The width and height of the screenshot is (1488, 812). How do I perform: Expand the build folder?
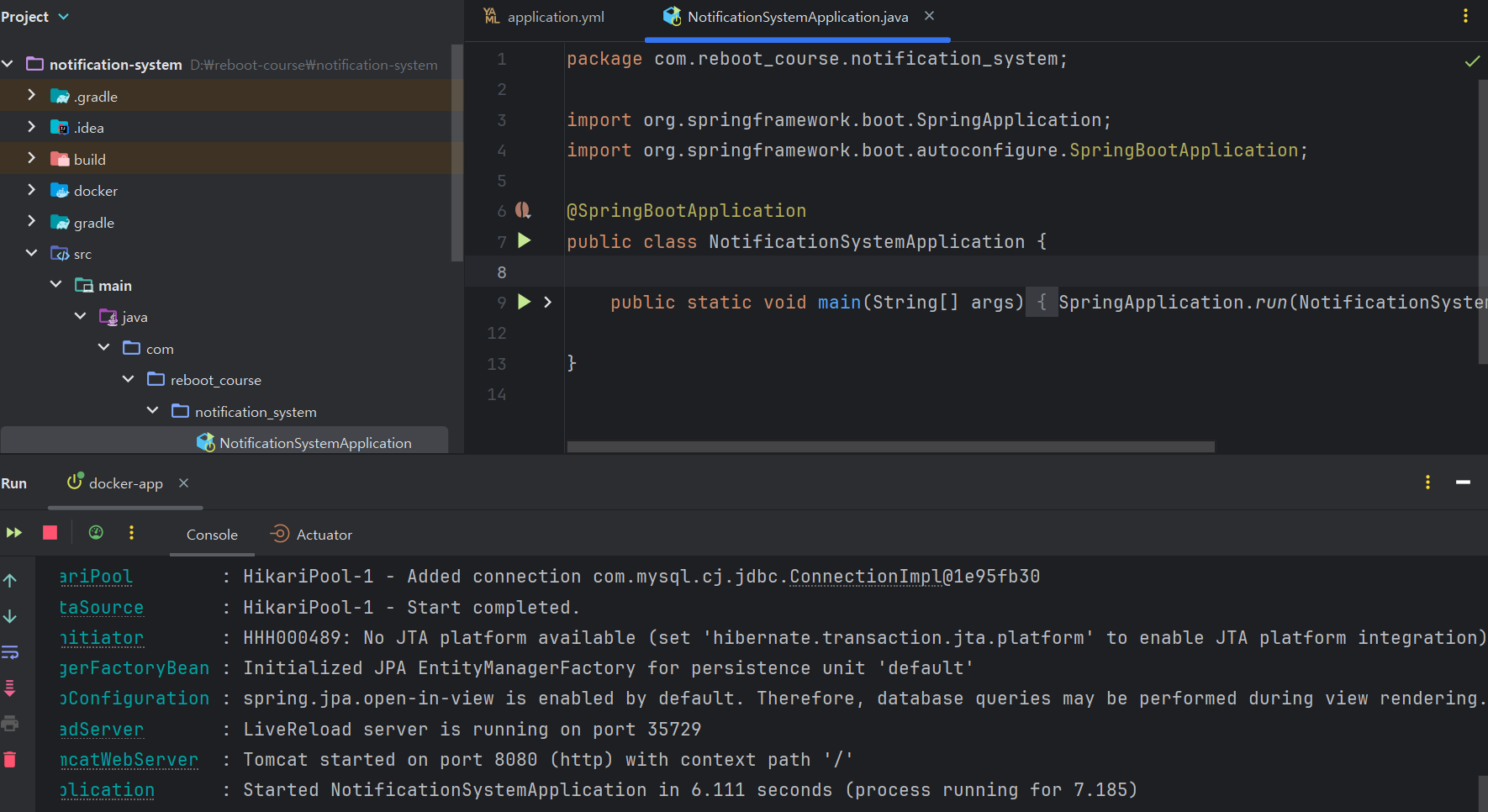[x=31, y=158]
